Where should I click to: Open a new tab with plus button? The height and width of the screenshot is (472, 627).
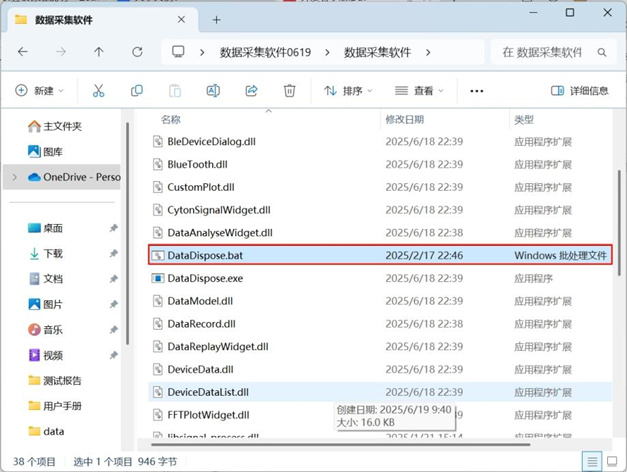[x=216, y=19]
